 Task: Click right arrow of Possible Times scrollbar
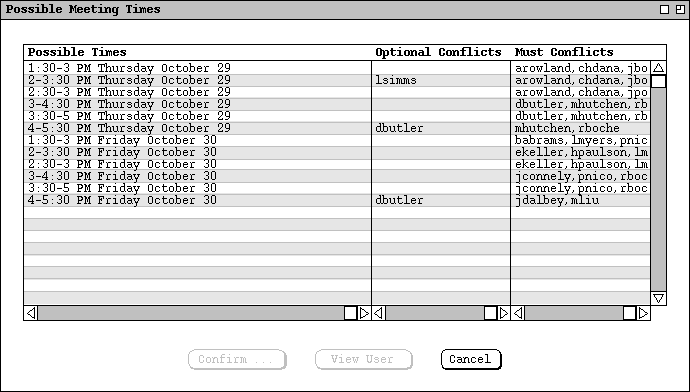[x=364, y=313]
